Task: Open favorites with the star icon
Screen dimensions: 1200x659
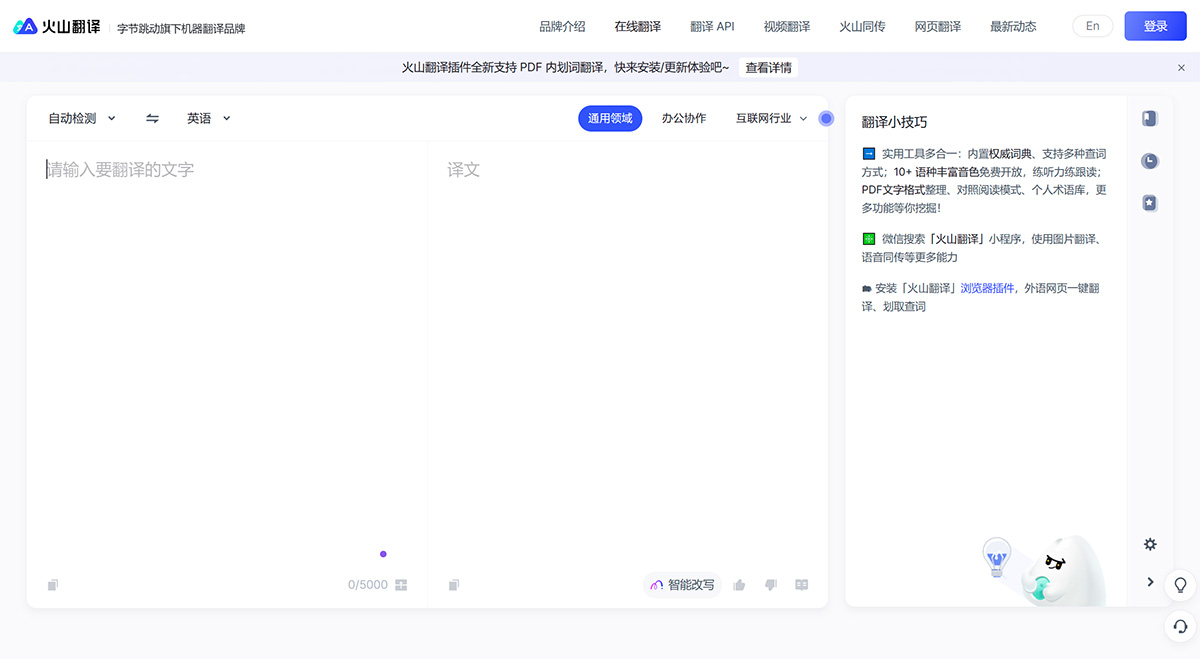Action: click(x=1149, y=202)
